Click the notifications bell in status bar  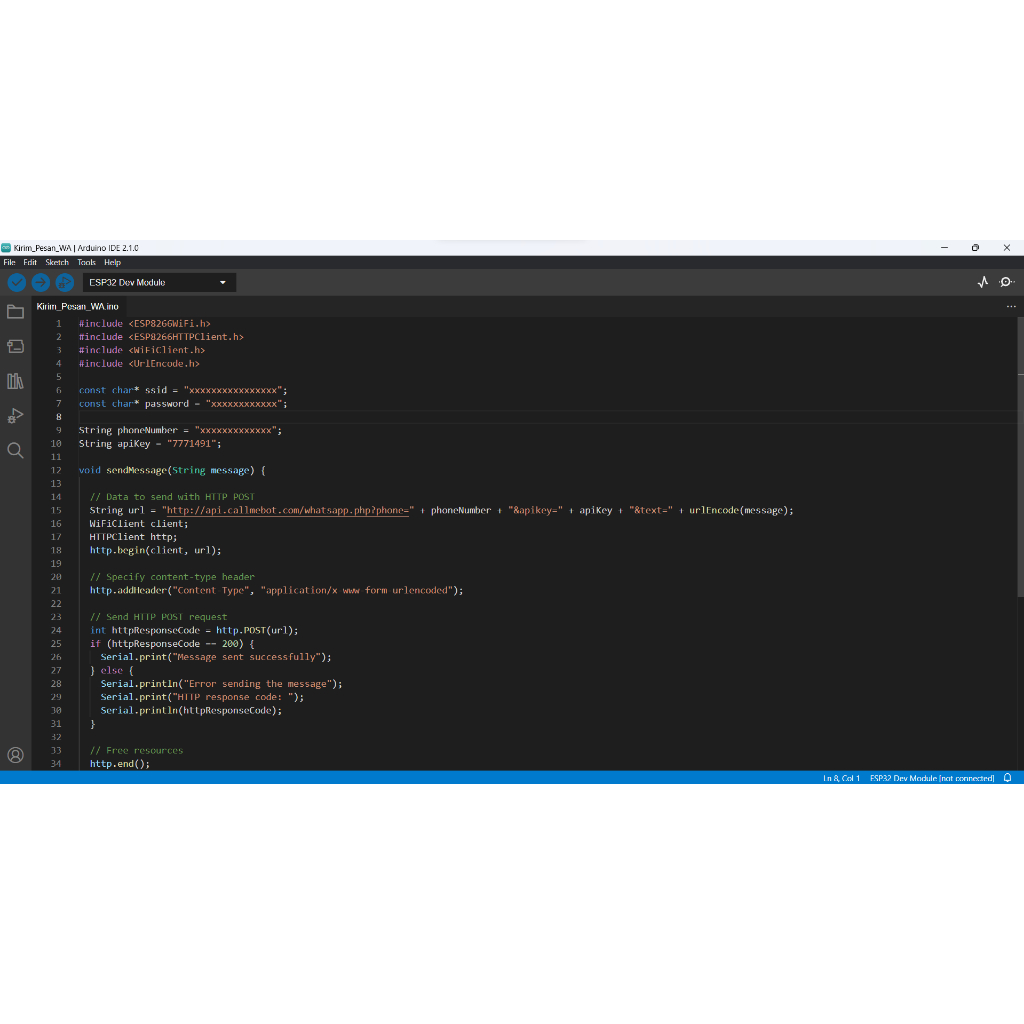tap(1008, 778)
